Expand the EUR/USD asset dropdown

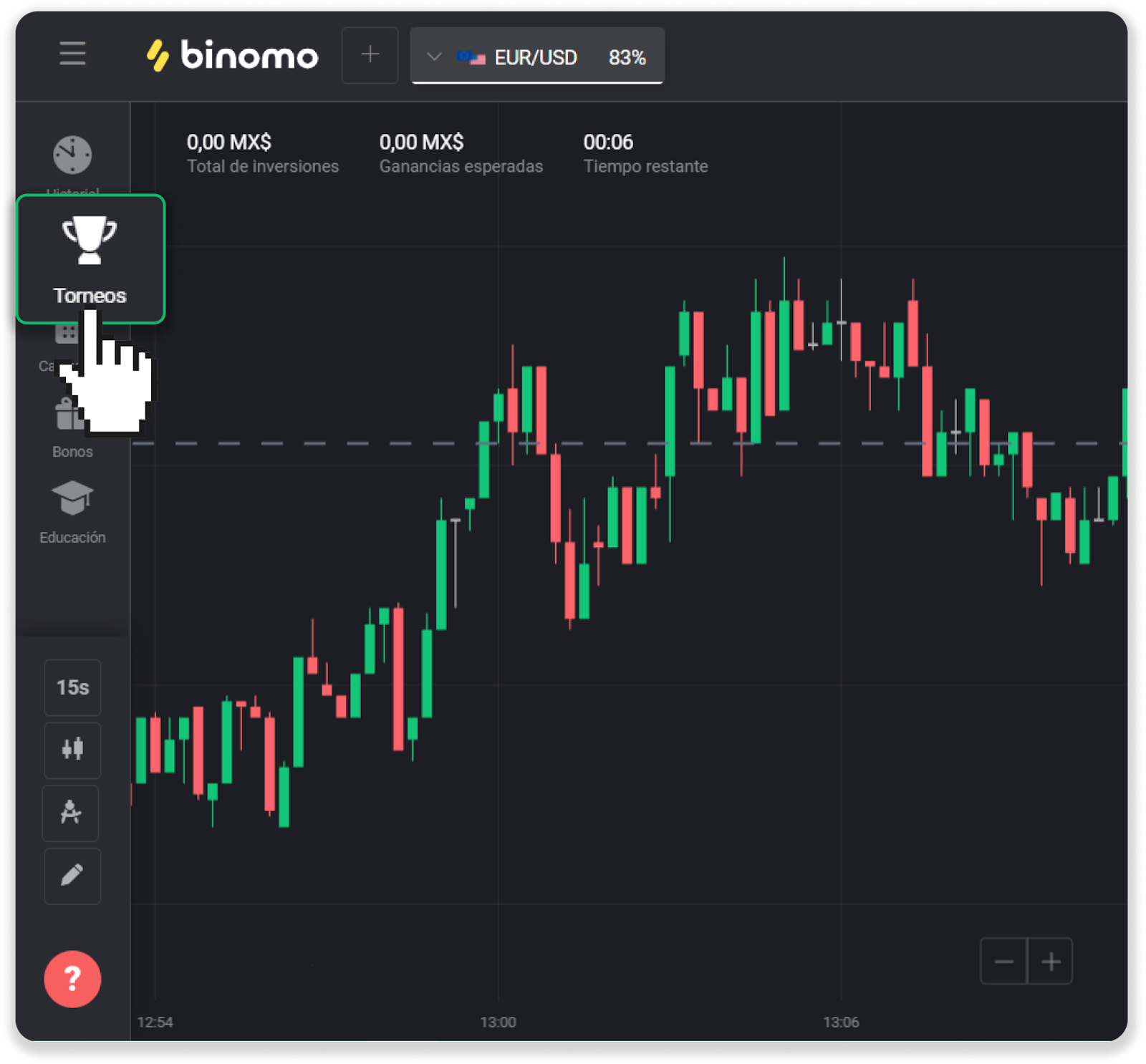(x=433, y=57)
